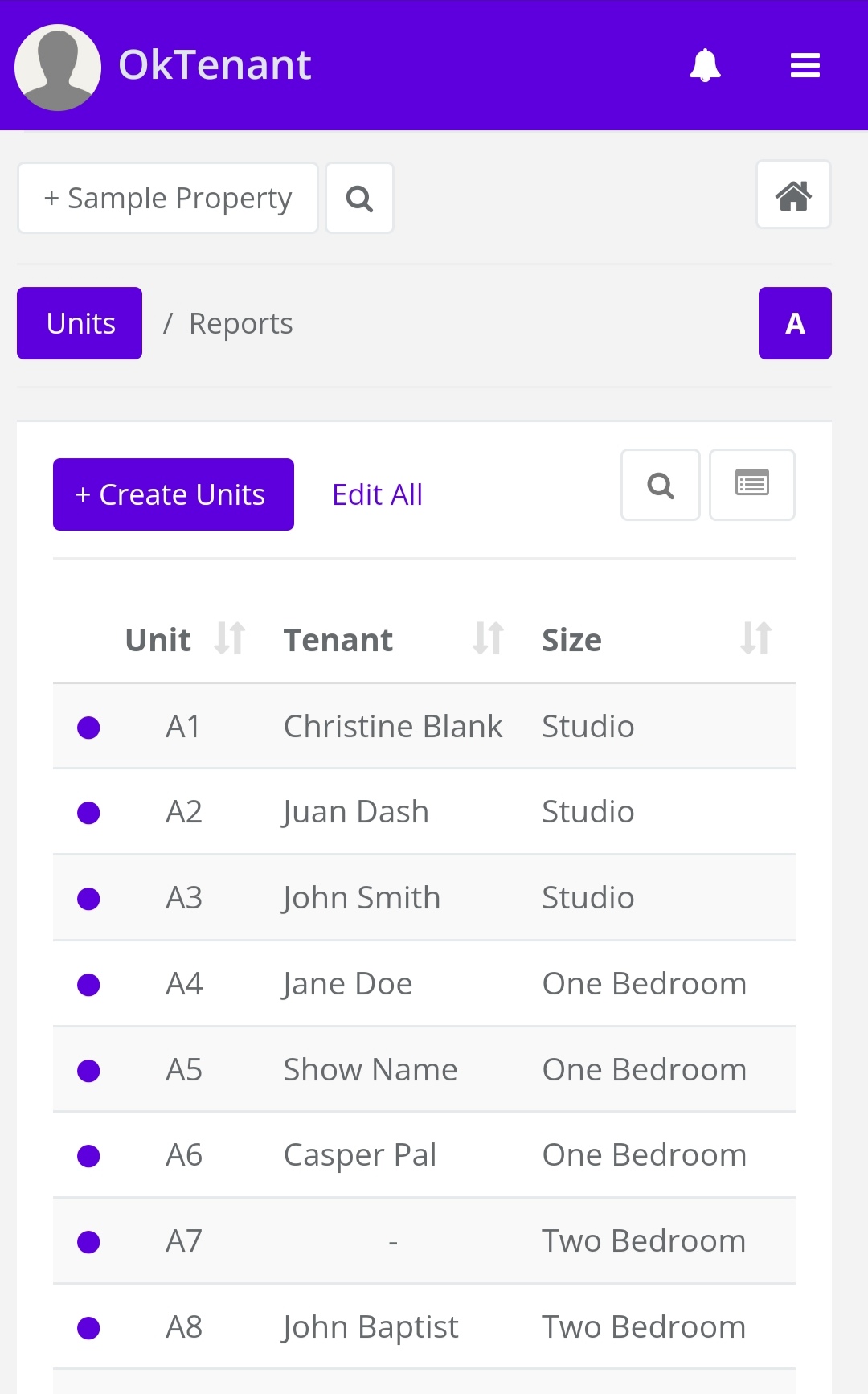Image resolution: width=868 pixels, height=1394 pixels.
Task: Sort table by Tenant column arrows
Action: pyautogui.click(x=488, y=639)
